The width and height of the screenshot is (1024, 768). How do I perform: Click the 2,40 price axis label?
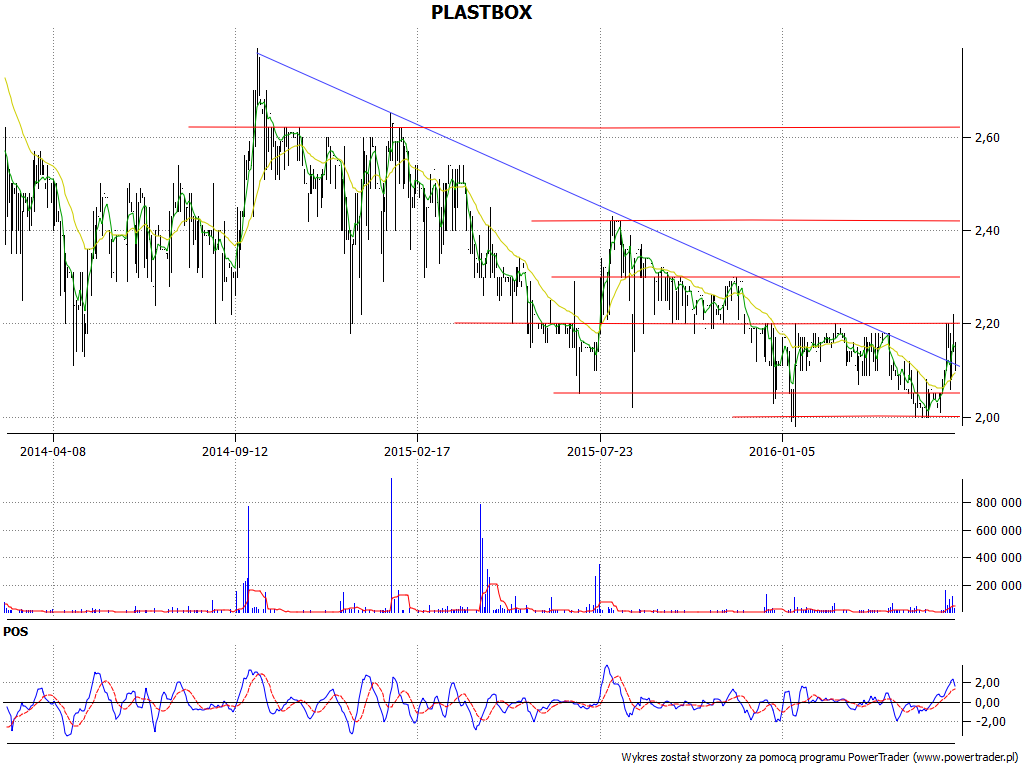click(x=987, y=231)
